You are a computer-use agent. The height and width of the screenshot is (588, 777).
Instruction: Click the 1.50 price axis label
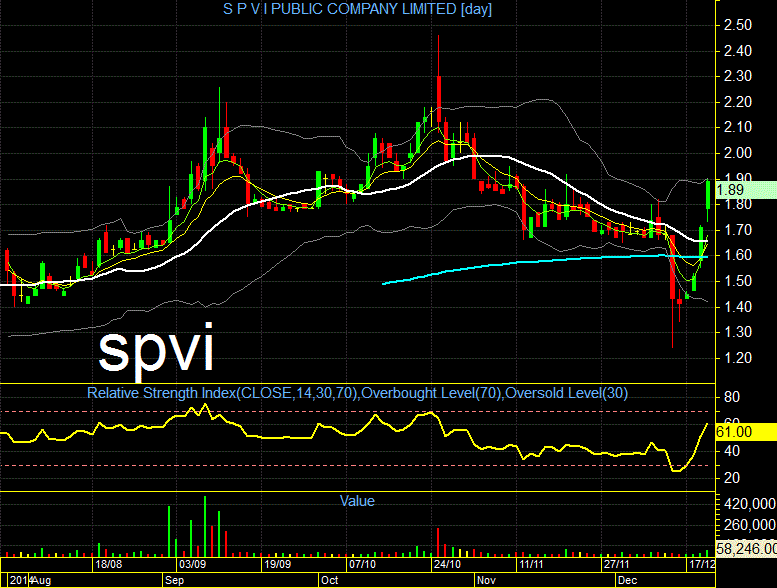point(738,281)
